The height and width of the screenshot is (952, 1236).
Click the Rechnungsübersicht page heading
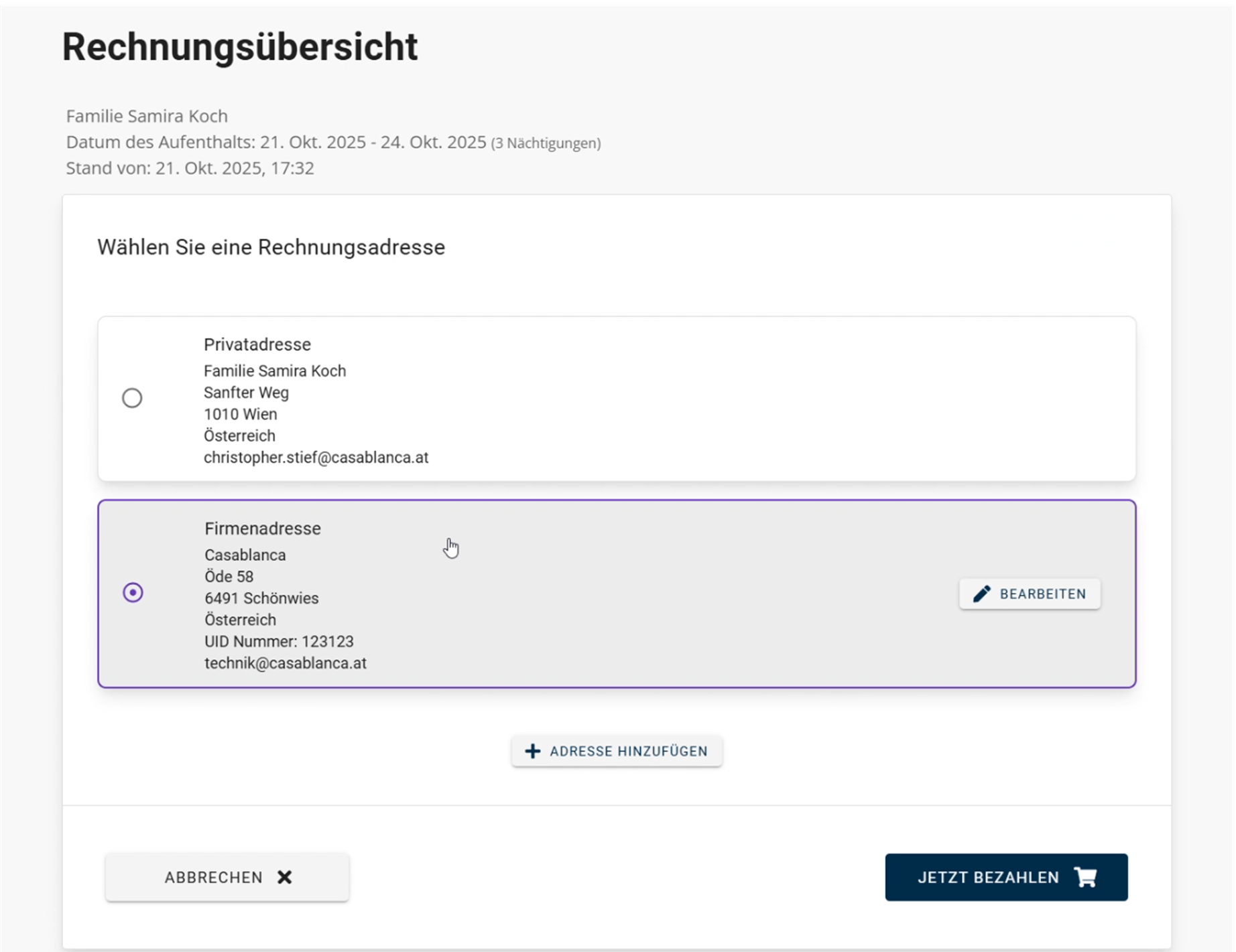240,47
